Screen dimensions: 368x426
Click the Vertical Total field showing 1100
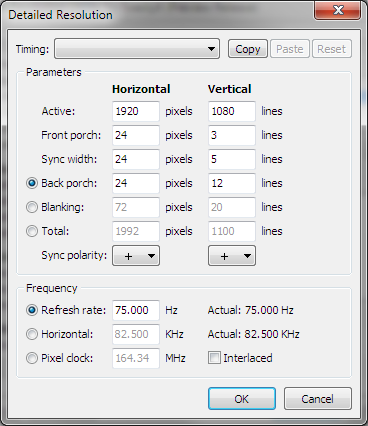(x=232, y=231)
